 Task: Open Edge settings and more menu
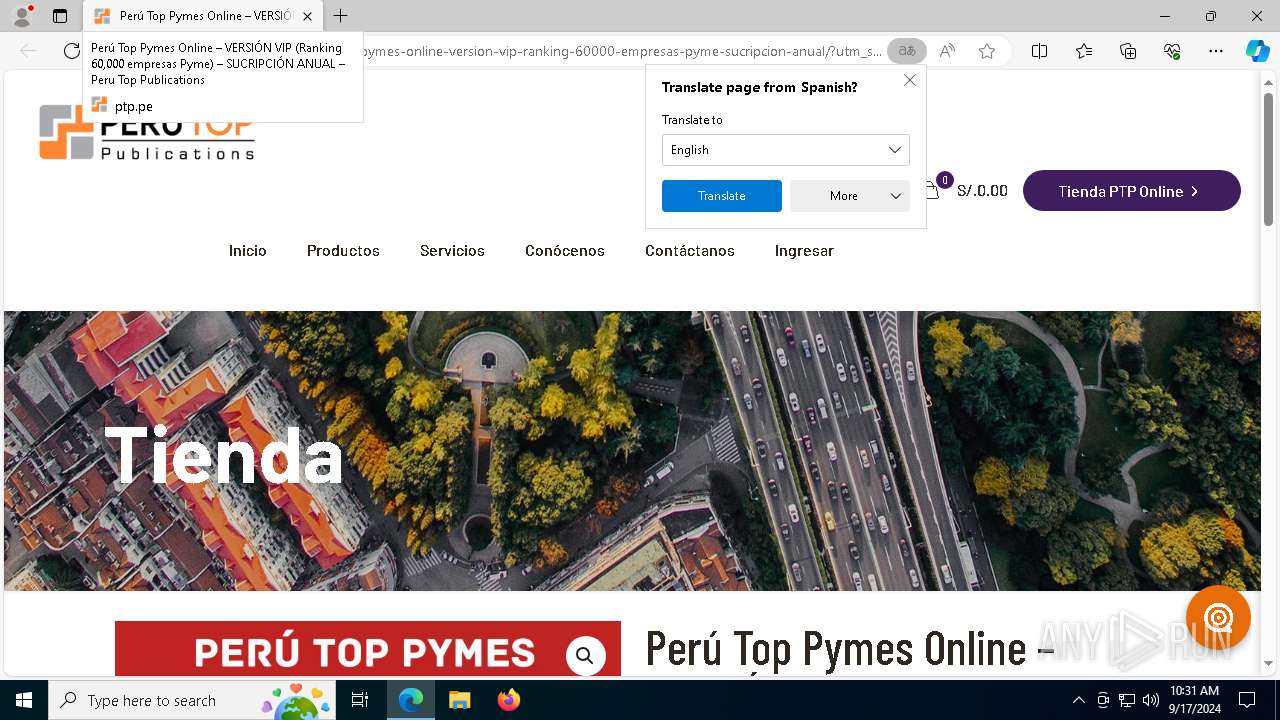coord(1216,51)
